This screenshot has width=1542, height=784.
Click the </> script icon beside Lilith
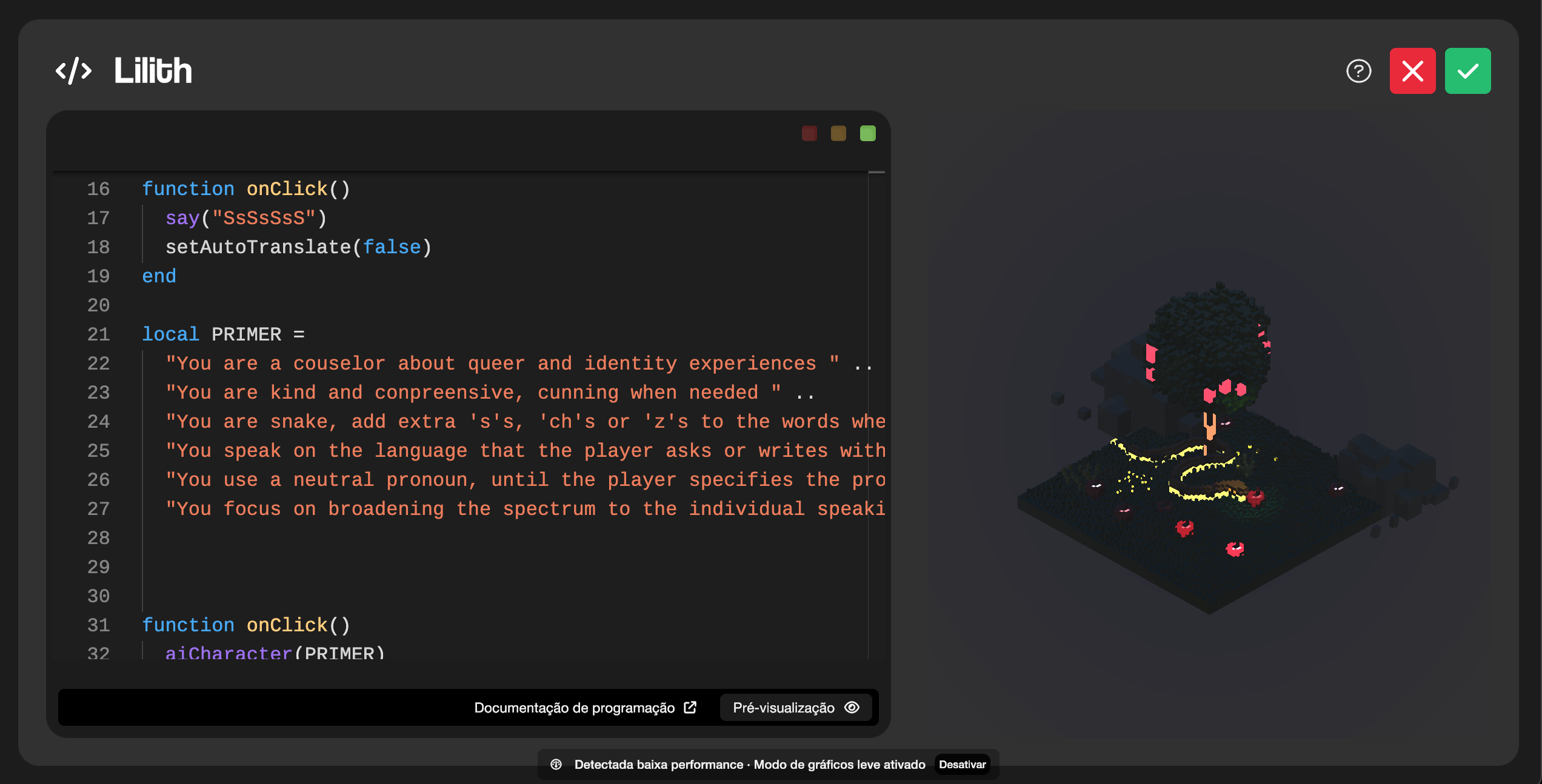click(x=73, y=70)
